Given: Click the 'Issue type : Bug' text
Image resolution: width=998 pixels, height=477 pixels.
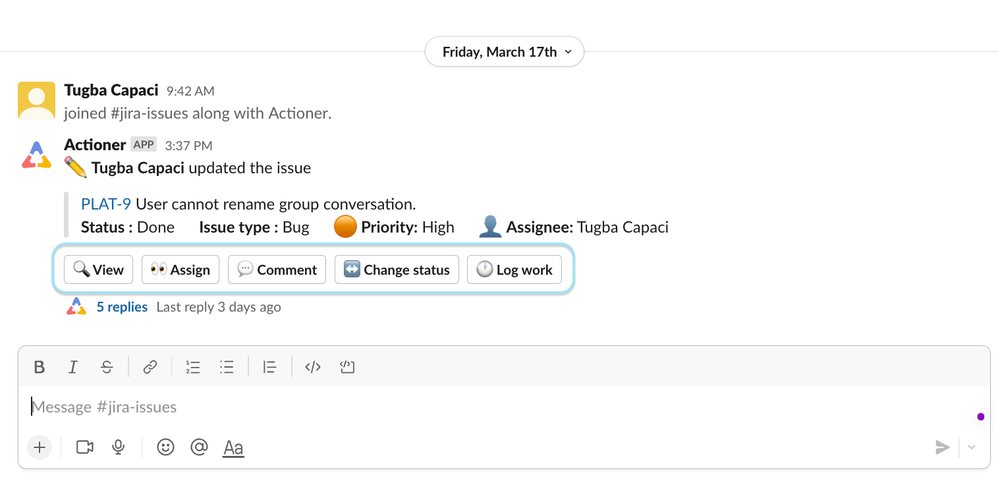Looking at the screenshot, I should click(x=255, y=227).
